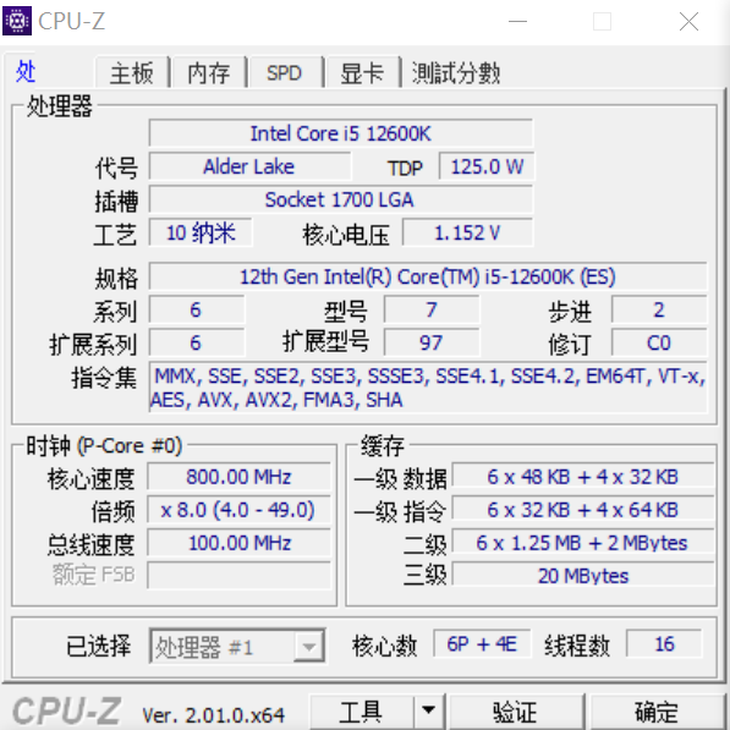Minimize the CPU-Z window
Image resolution: width=730 pixels, height=730 pixels.
point(517,21)
